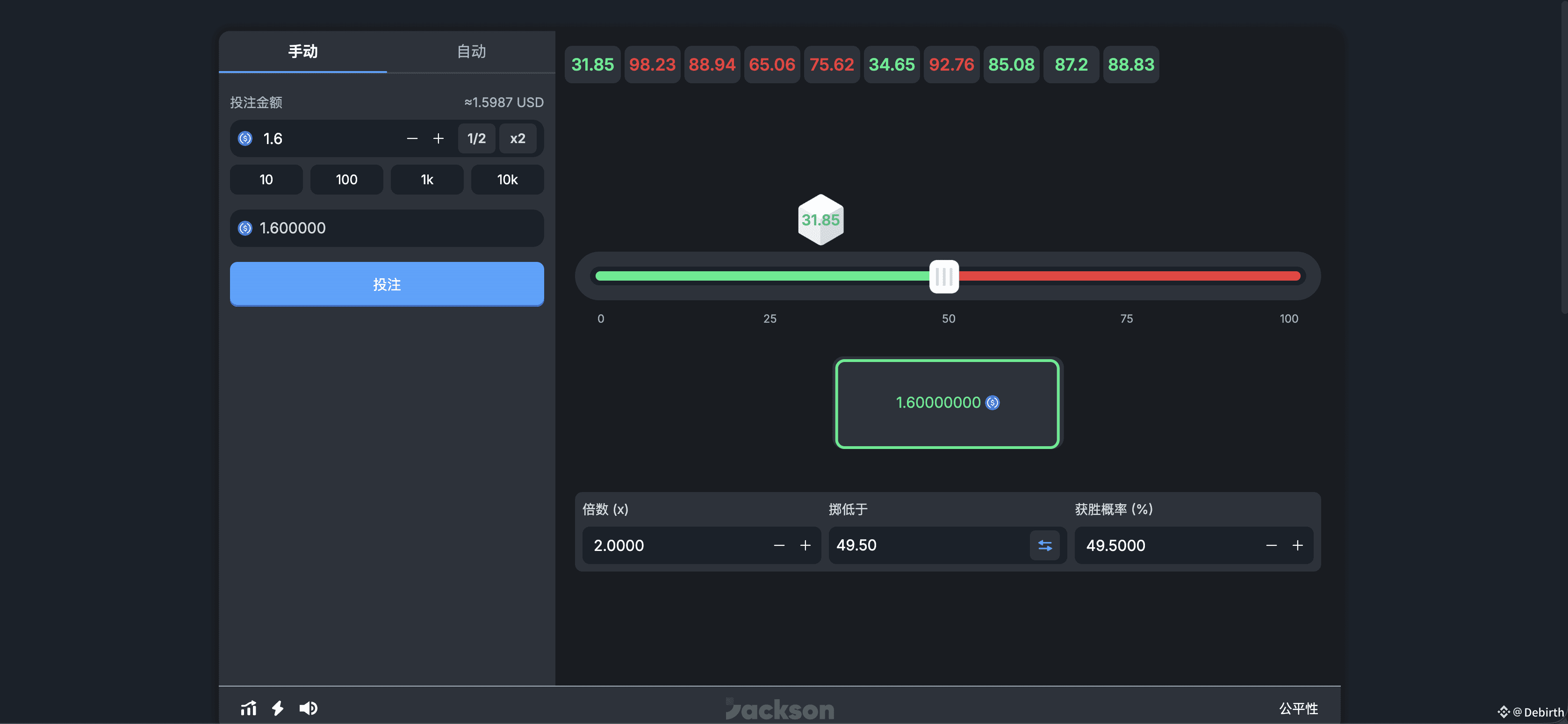Viewport: 1568px width, 724px height.
Task: Click the 98.23 result history chip
Action: coord(652,65)
